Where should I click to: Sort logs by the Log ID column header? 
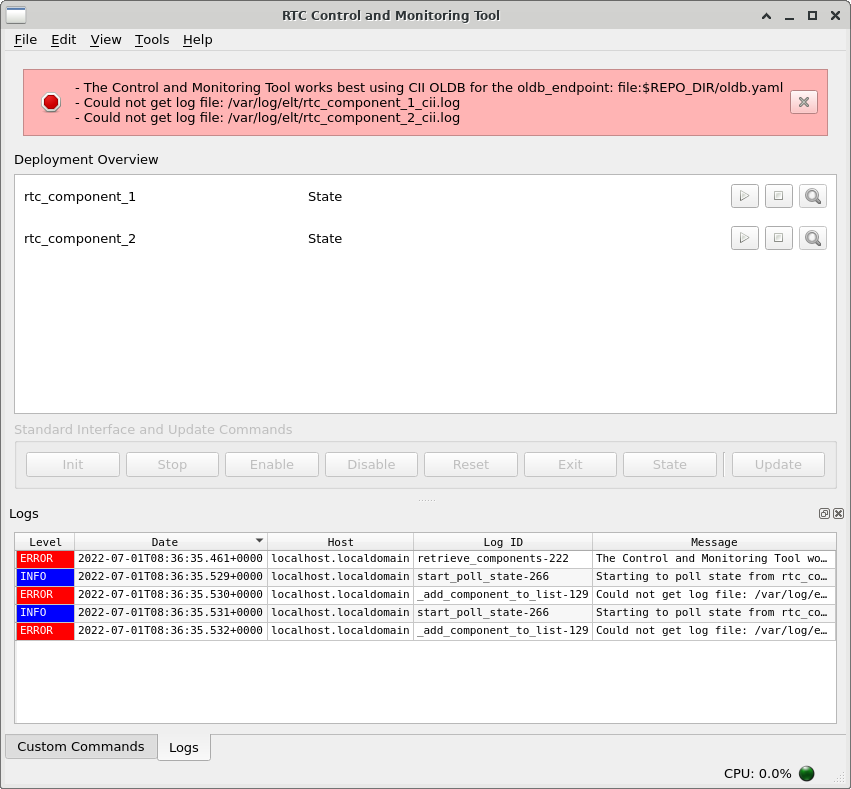502,542
